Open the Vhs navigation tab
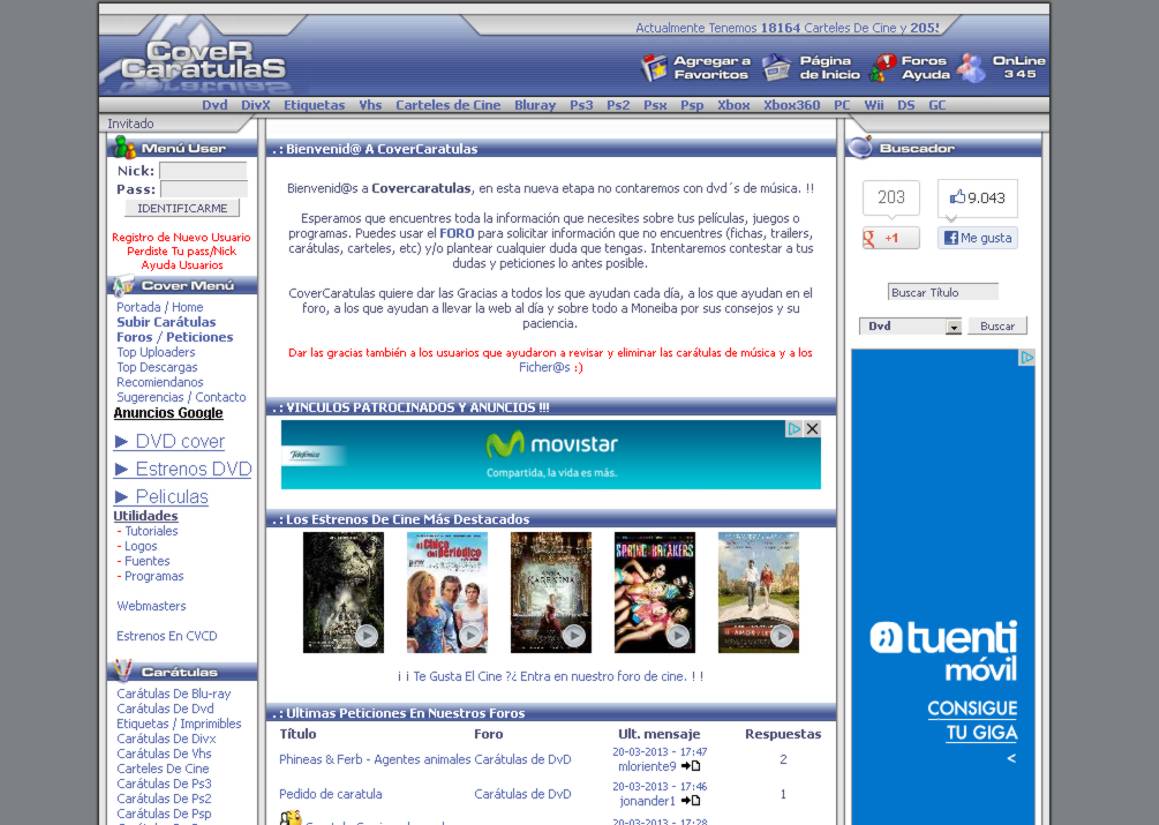The height and width of the screenshot is (825, 1159). (370, 105)
